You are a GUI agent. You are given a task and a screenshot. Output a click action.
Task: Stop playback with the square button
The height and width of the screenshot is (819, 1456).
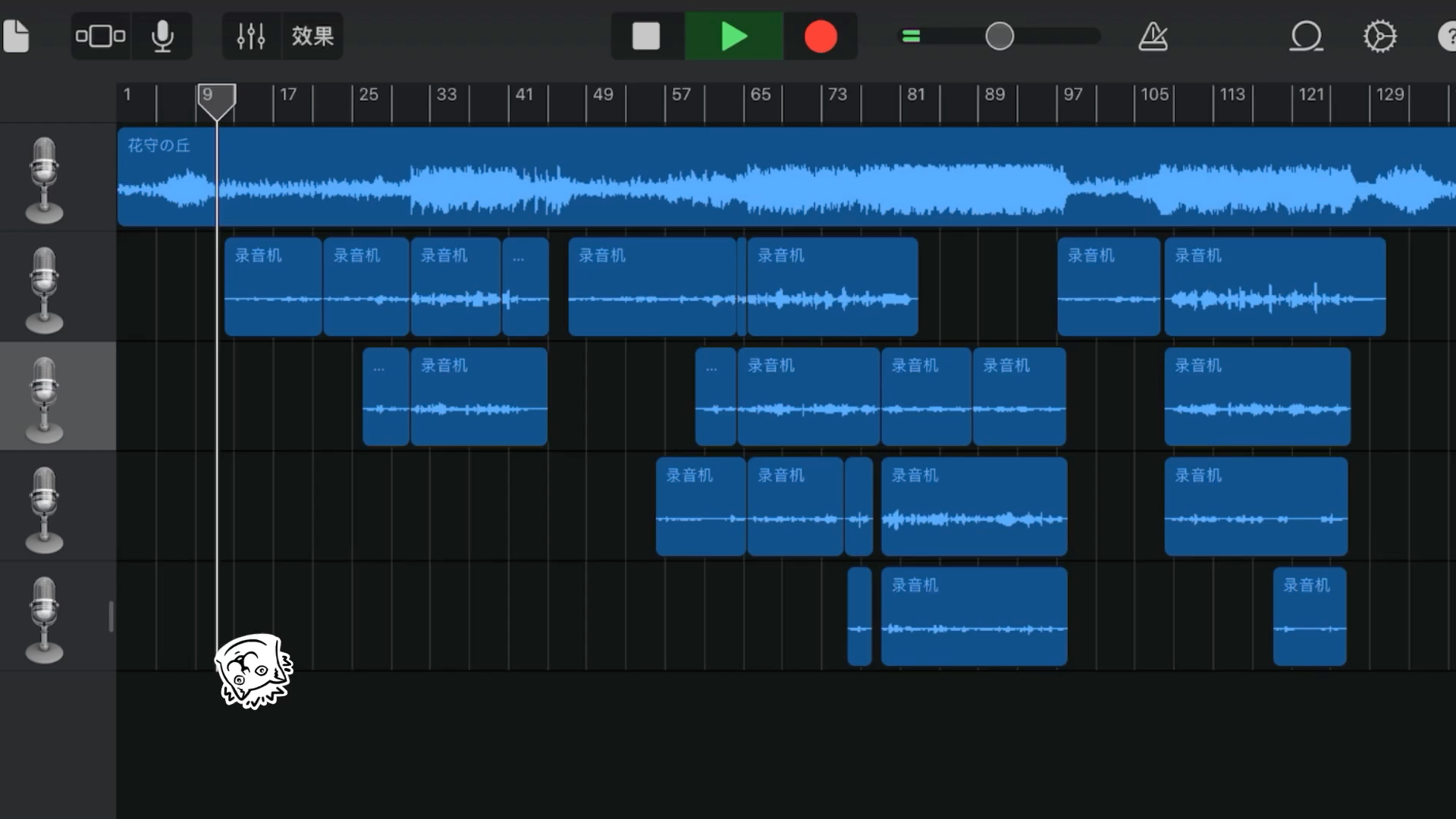[x=646, y=36]
